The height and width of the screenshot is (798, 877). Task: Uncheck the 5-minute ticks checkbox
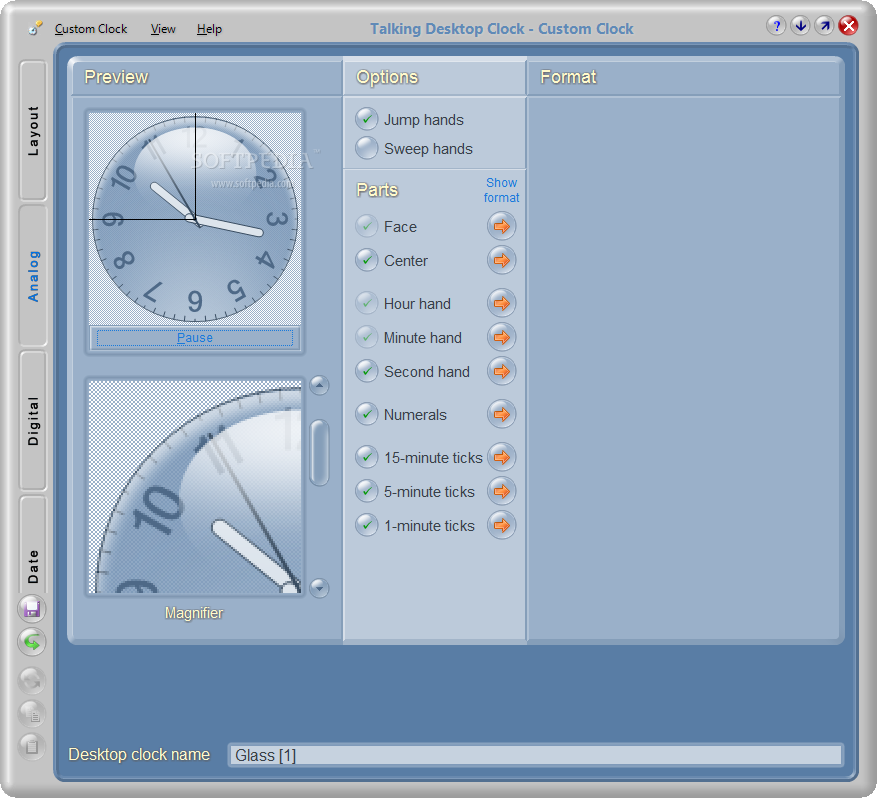pyautogui.click(x=367, y=492)
